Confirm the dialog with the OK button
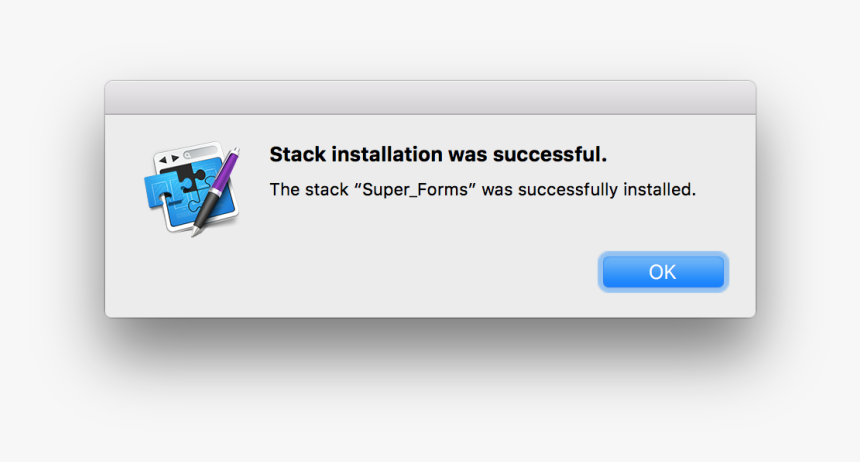The width and height of the screenshot is (860, 462). point(663,272)
